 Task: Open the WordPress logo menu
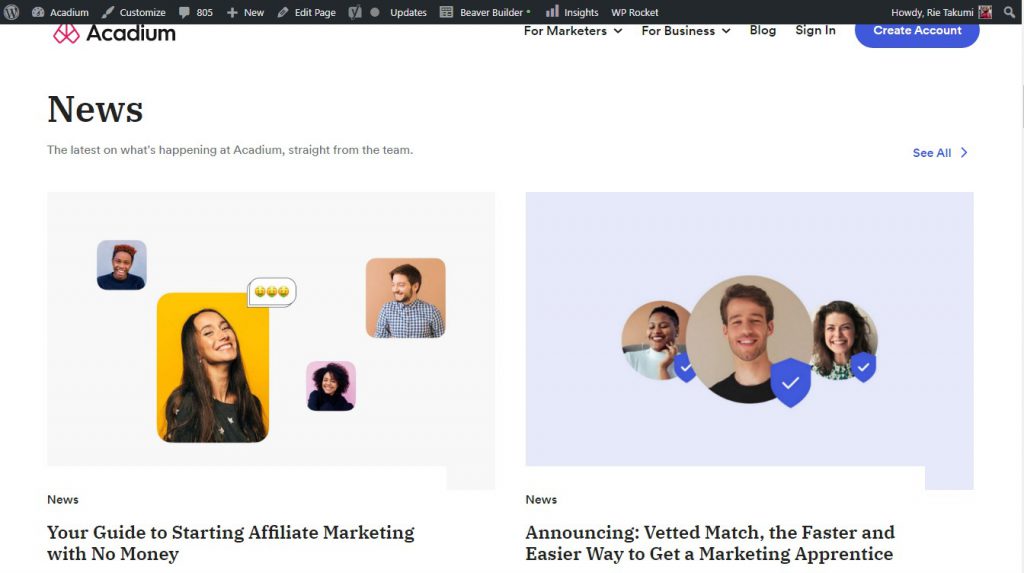pos(12,12)
